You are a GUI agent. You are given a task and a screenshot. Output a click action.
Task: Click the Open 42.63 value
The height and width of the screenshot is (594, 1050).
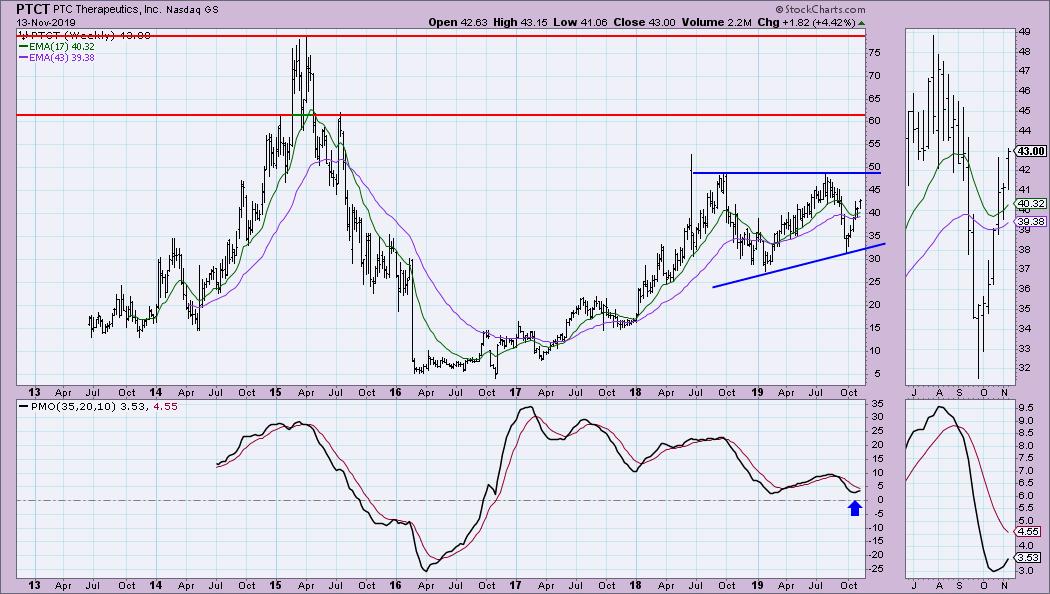click(x=459, y=22)
